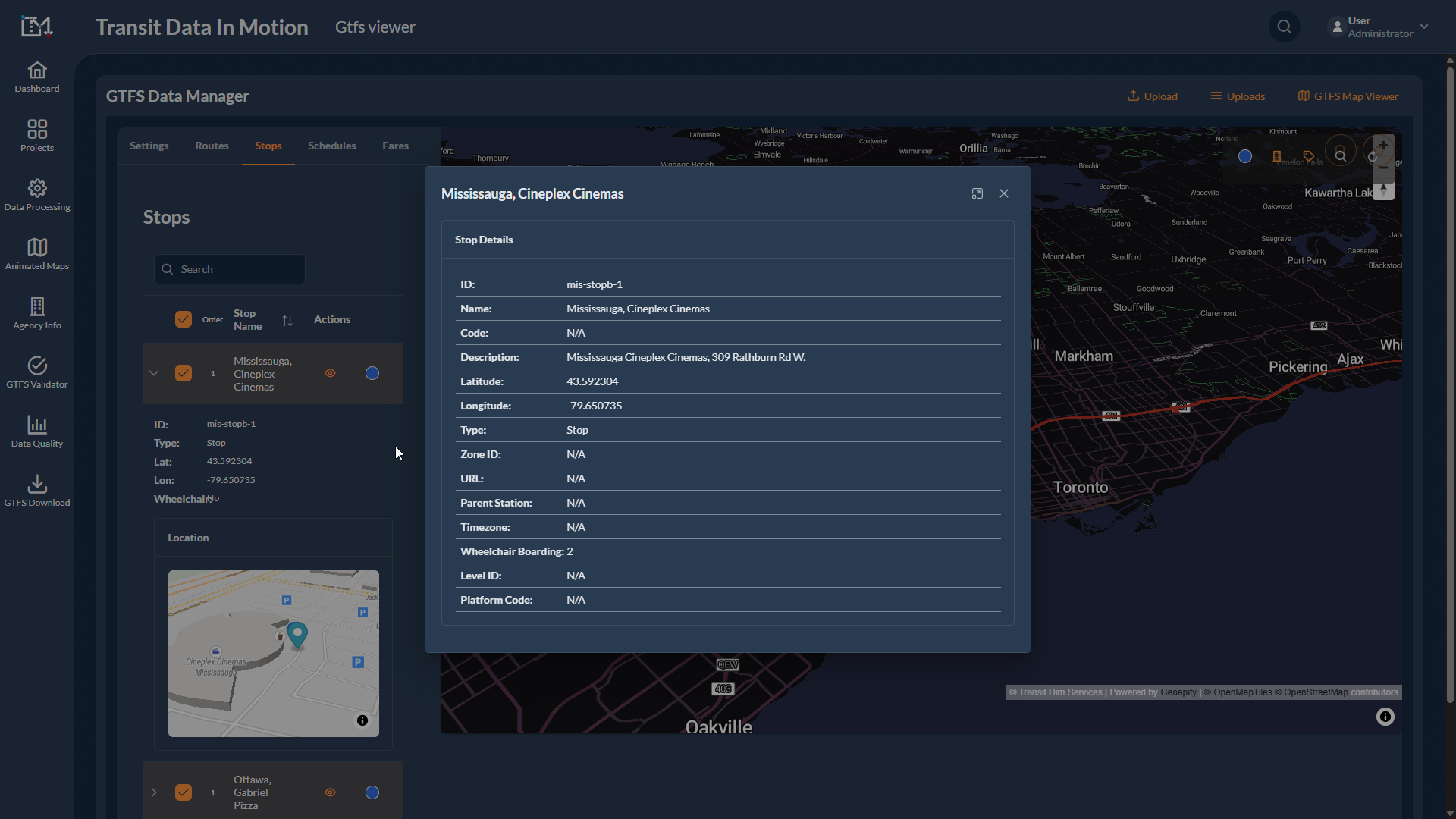This screenshot has width=1456, height=819.
Task: Switch to the Schedules tab
Action: [331, 146]
